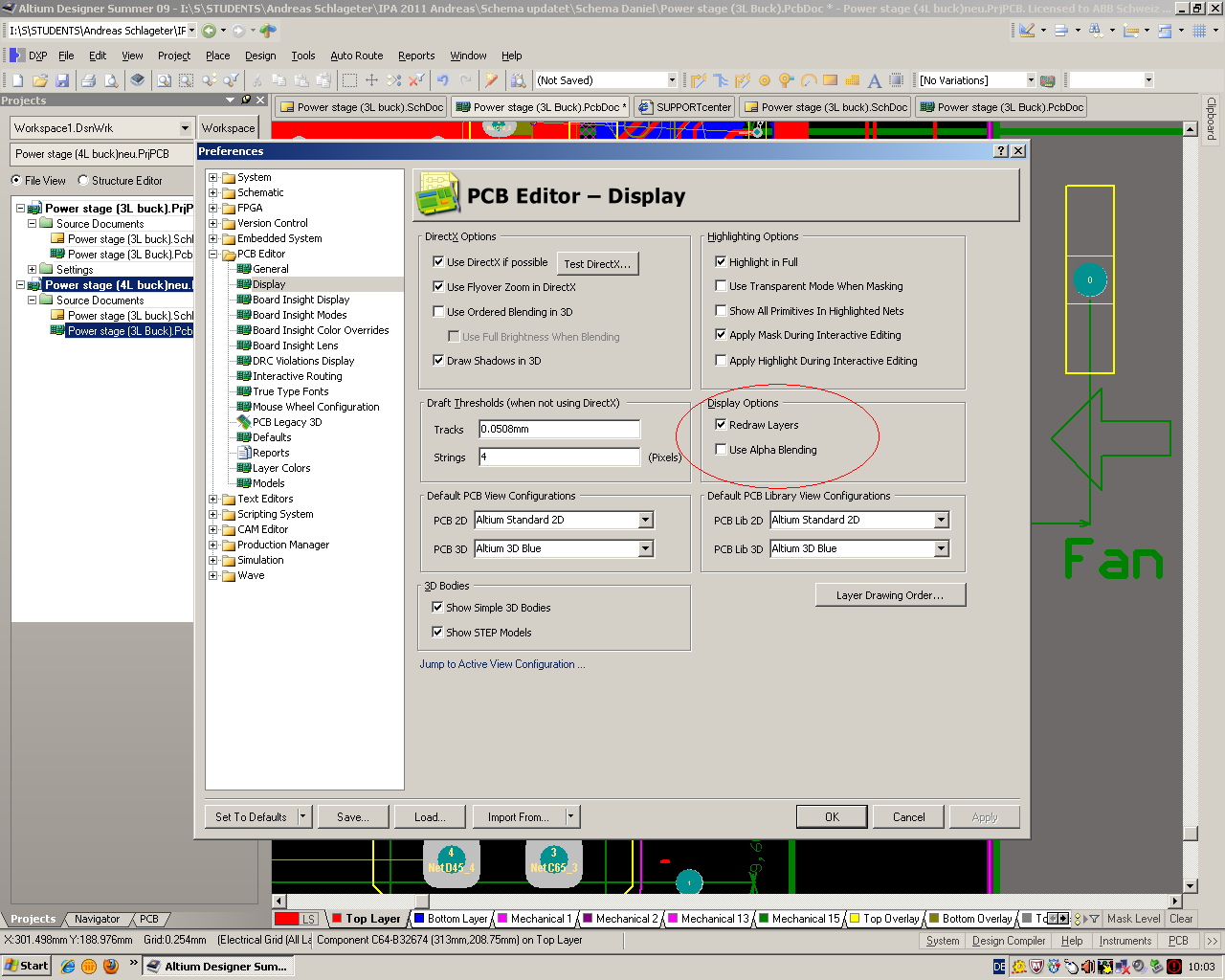Uncheck Highlight in Full option
The width and height of the screenshot is (1225, 980).
pyautogui.click(x=721, y=261)
